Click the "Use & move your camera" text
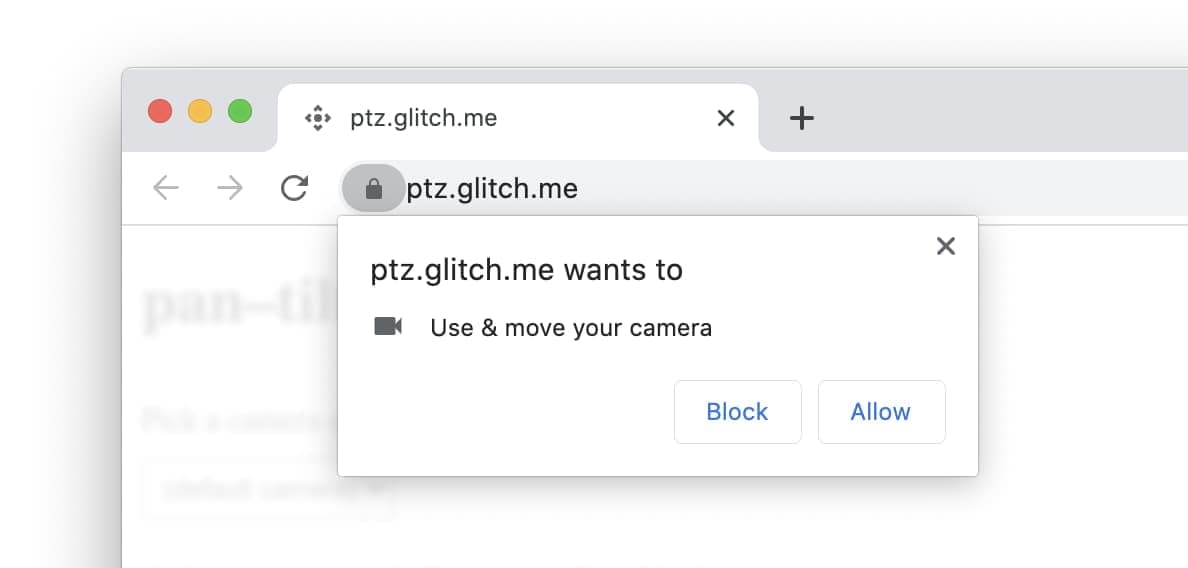This screenshot has width=1188, height=568. coord(571,327)
